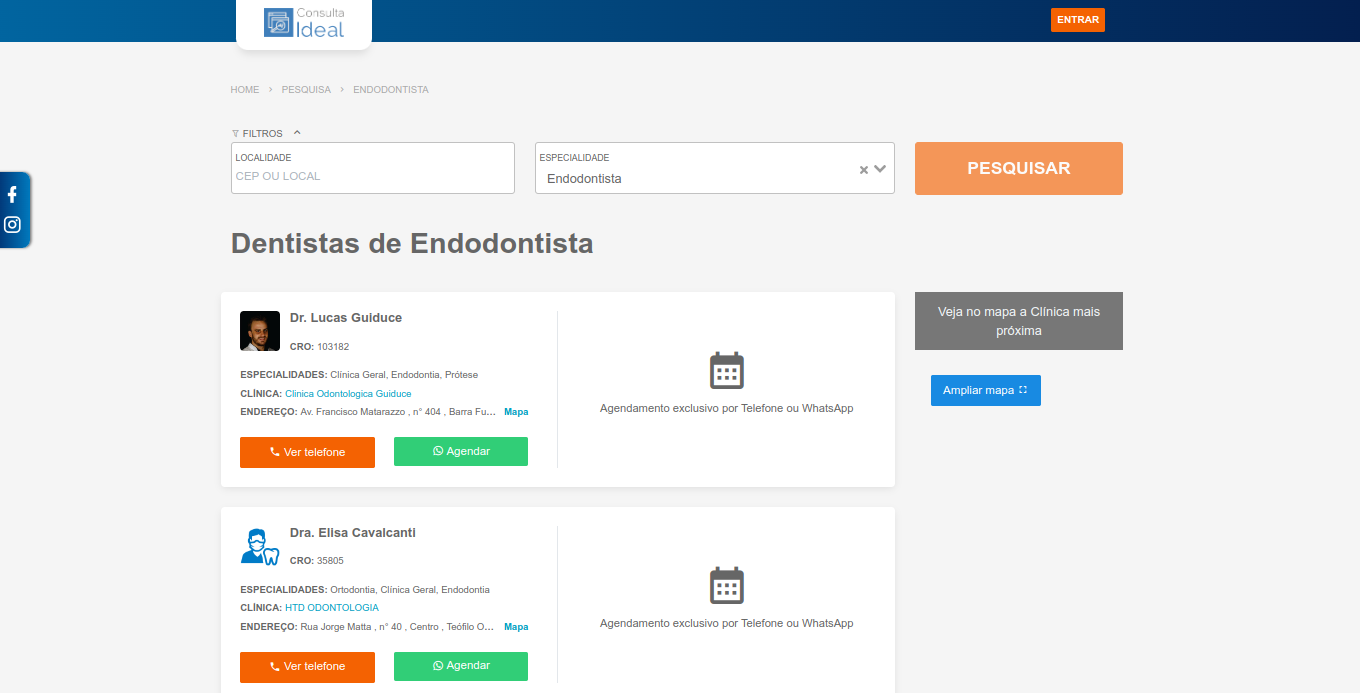Screen dimensions: 1360x693
Task: Open the Facebook icon in side panel
Action: 12,195
